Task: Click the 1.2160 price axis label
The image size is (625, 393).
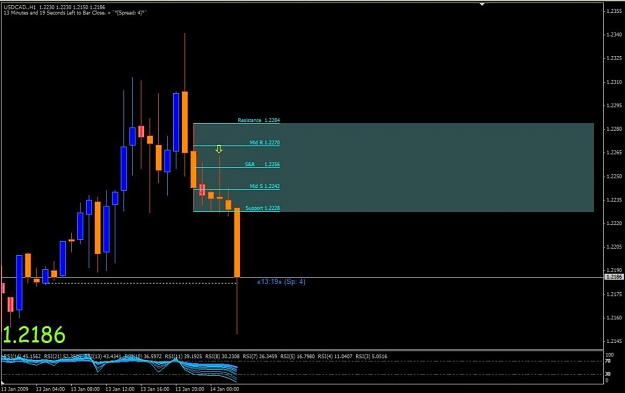Action: (x=614, y=318)
